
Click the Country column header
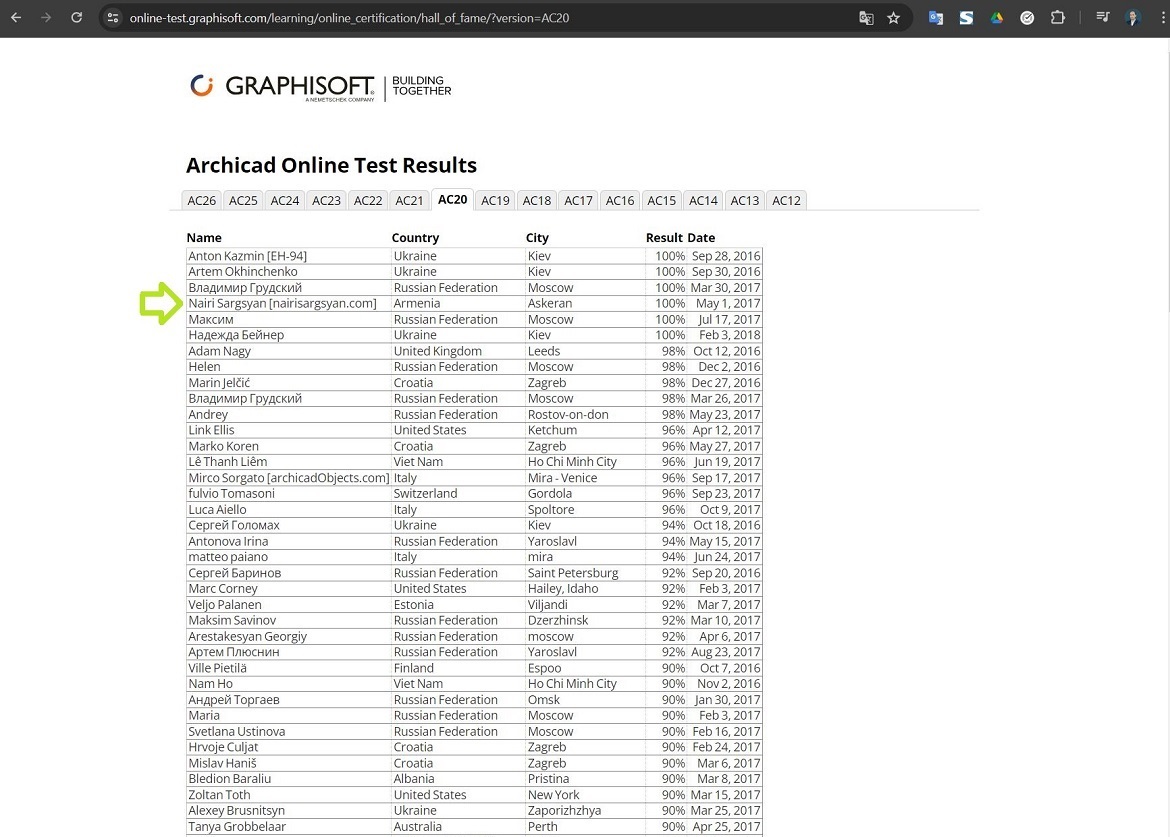(416, 238)
